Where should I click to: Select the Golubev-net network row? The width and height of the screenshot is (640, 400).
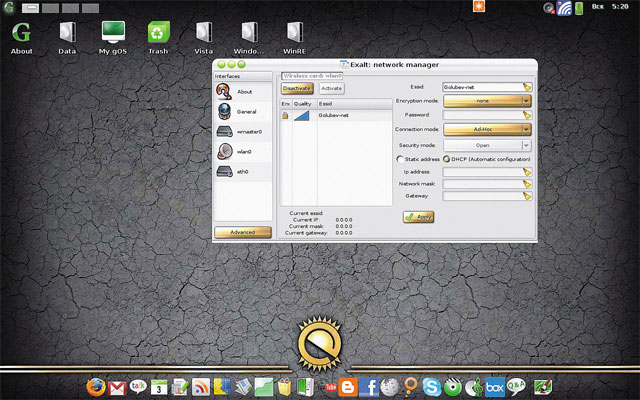336,116
